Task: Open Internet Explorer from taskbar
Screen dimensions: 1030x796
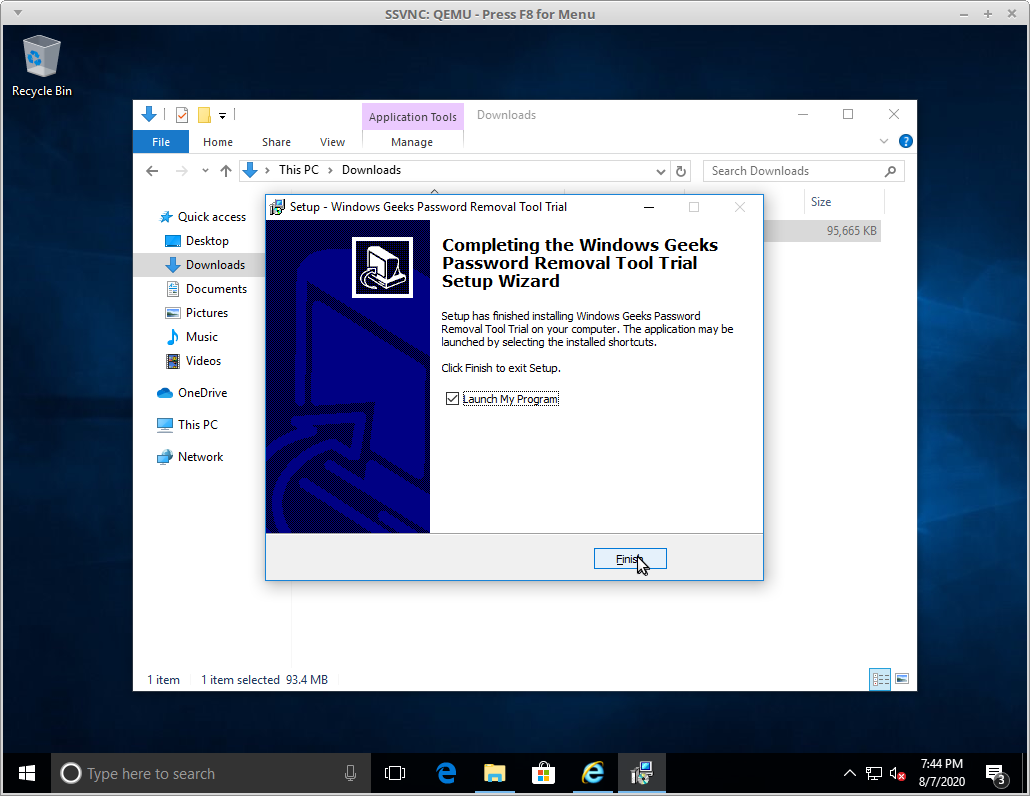Action: tap(593, 774)
